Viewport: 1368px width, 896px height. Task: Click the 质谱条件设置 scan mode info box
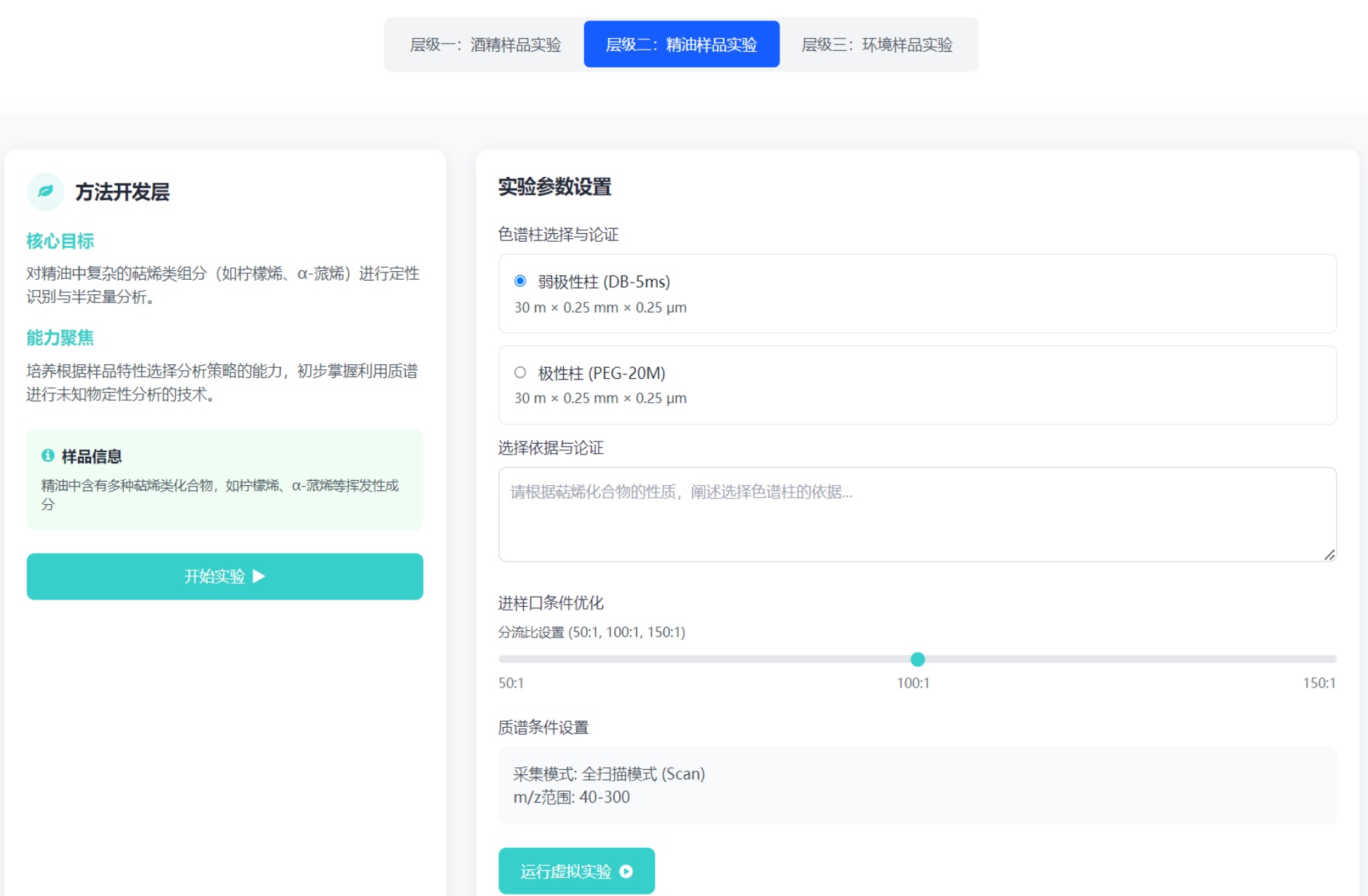point(916,785)
